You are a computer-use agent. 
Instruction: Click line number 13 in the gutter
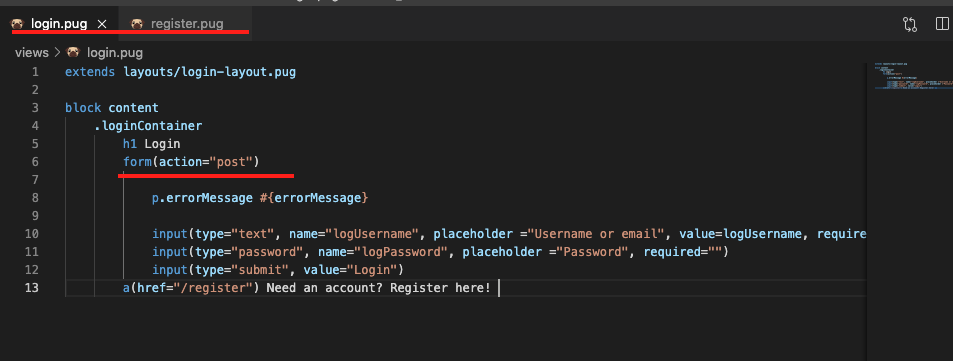[31, 287]
